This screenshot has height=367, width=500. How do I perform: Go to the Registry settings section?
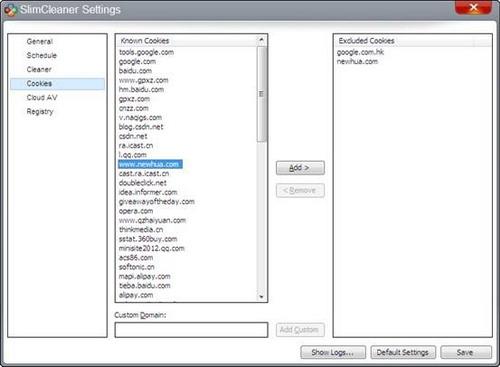[x=40, y=112]
